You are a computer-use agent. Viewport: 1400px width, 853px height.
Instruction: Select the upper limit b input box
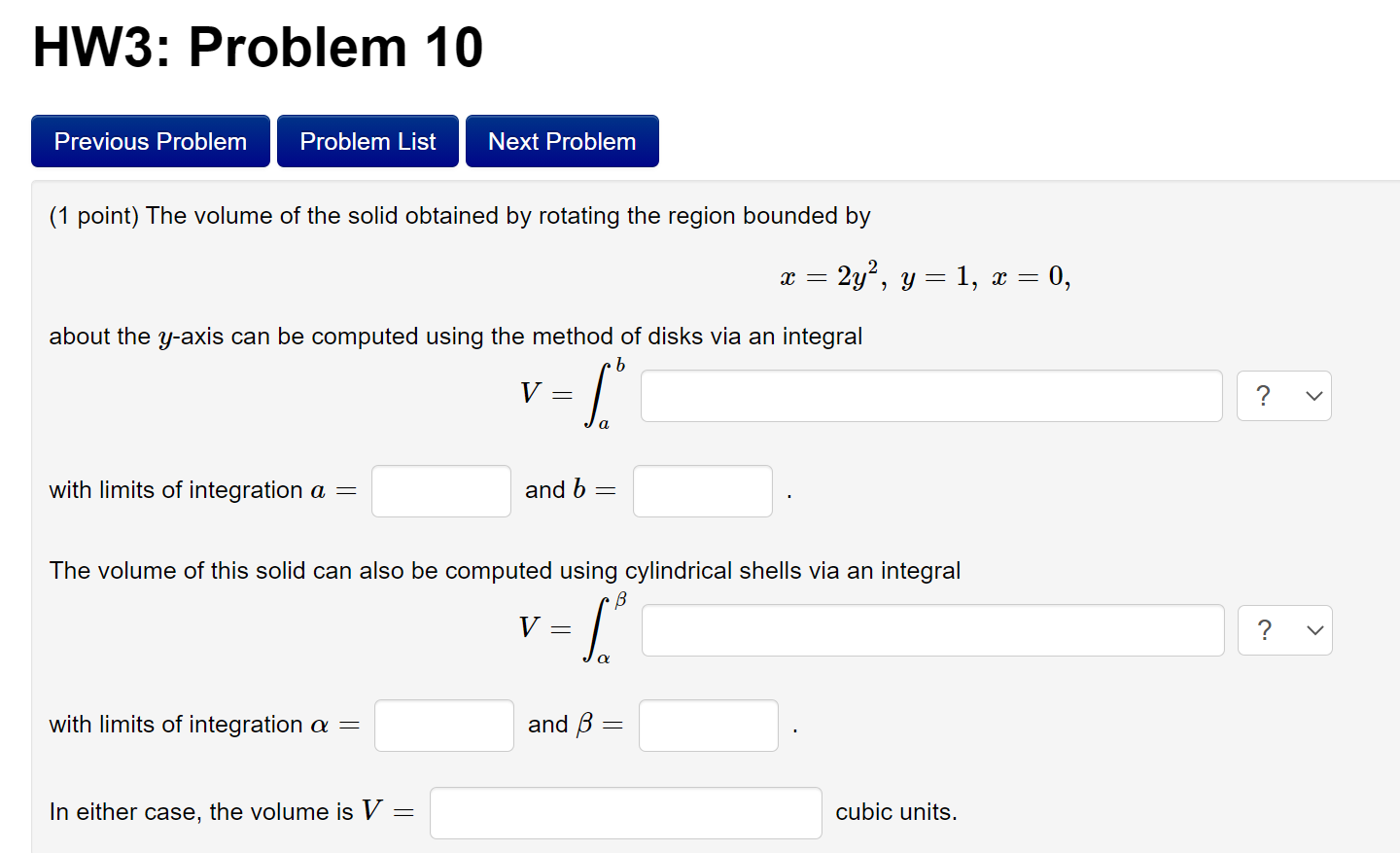point(702,490)
